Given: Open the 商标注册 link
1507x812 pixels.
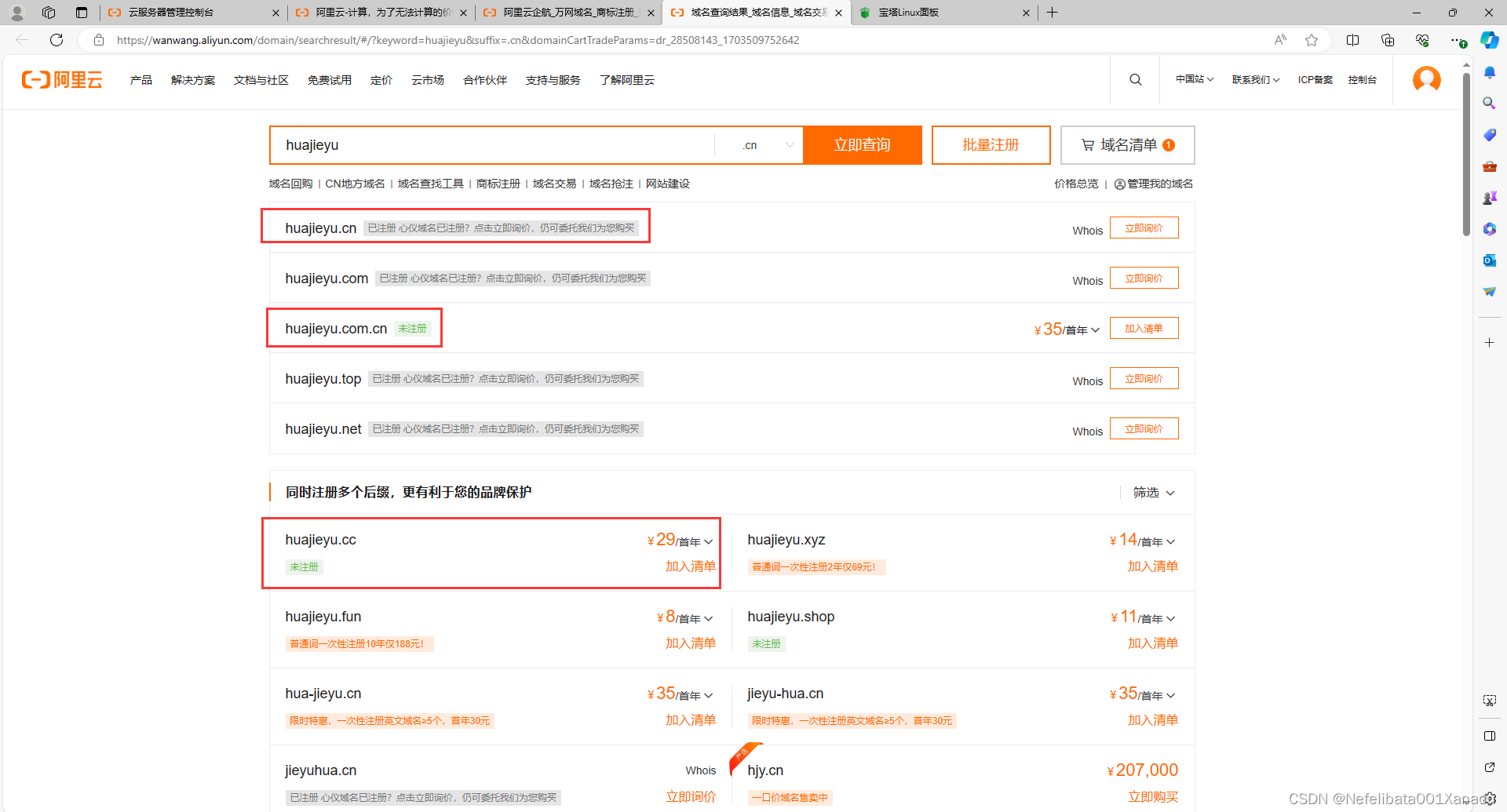Looking at the screenshot, I should tap(498, 184).
